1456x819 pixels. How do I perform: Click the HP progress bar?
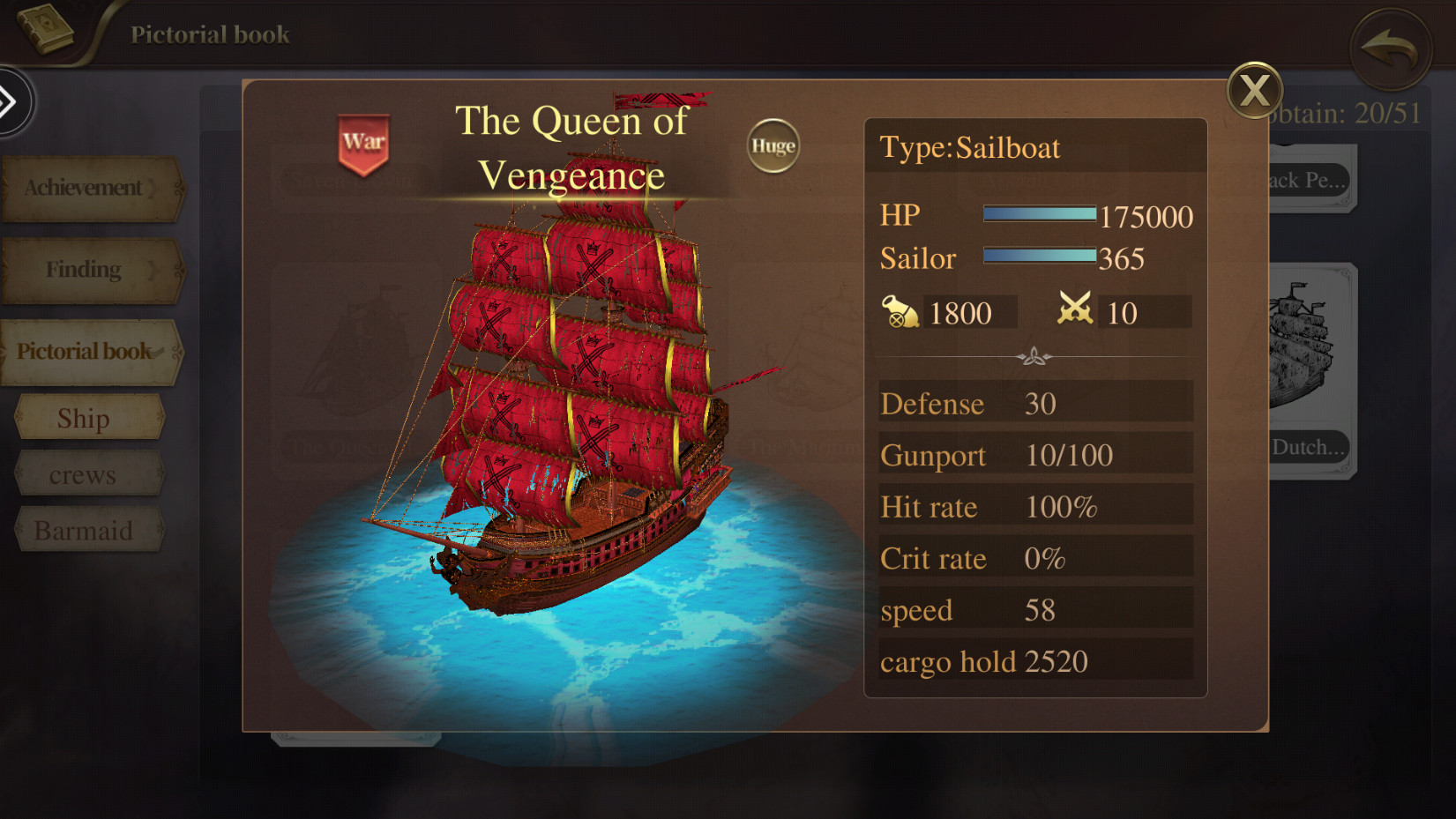pos(1039,214)
